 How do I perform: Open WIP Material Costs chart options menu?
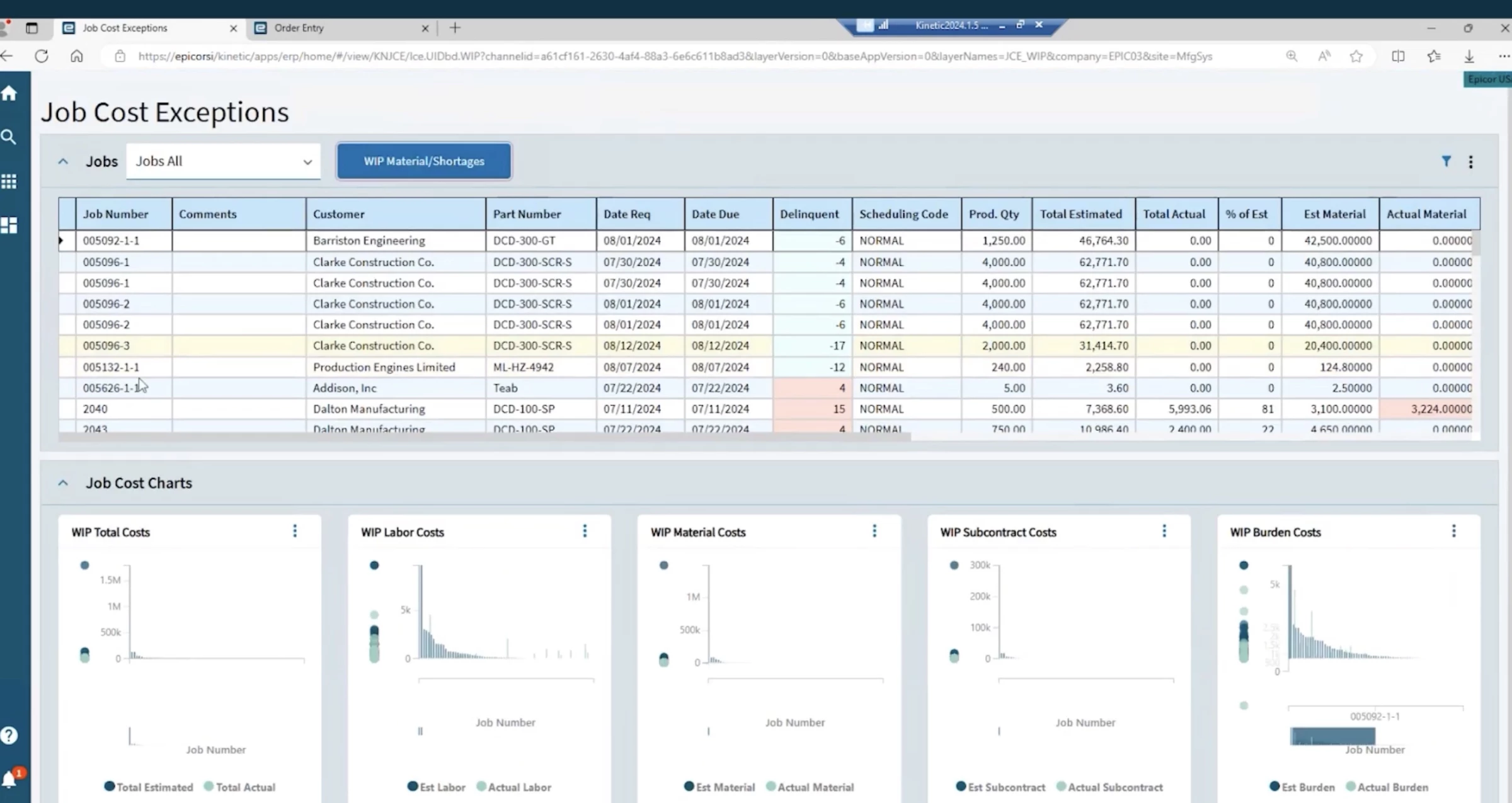[874, 531]
